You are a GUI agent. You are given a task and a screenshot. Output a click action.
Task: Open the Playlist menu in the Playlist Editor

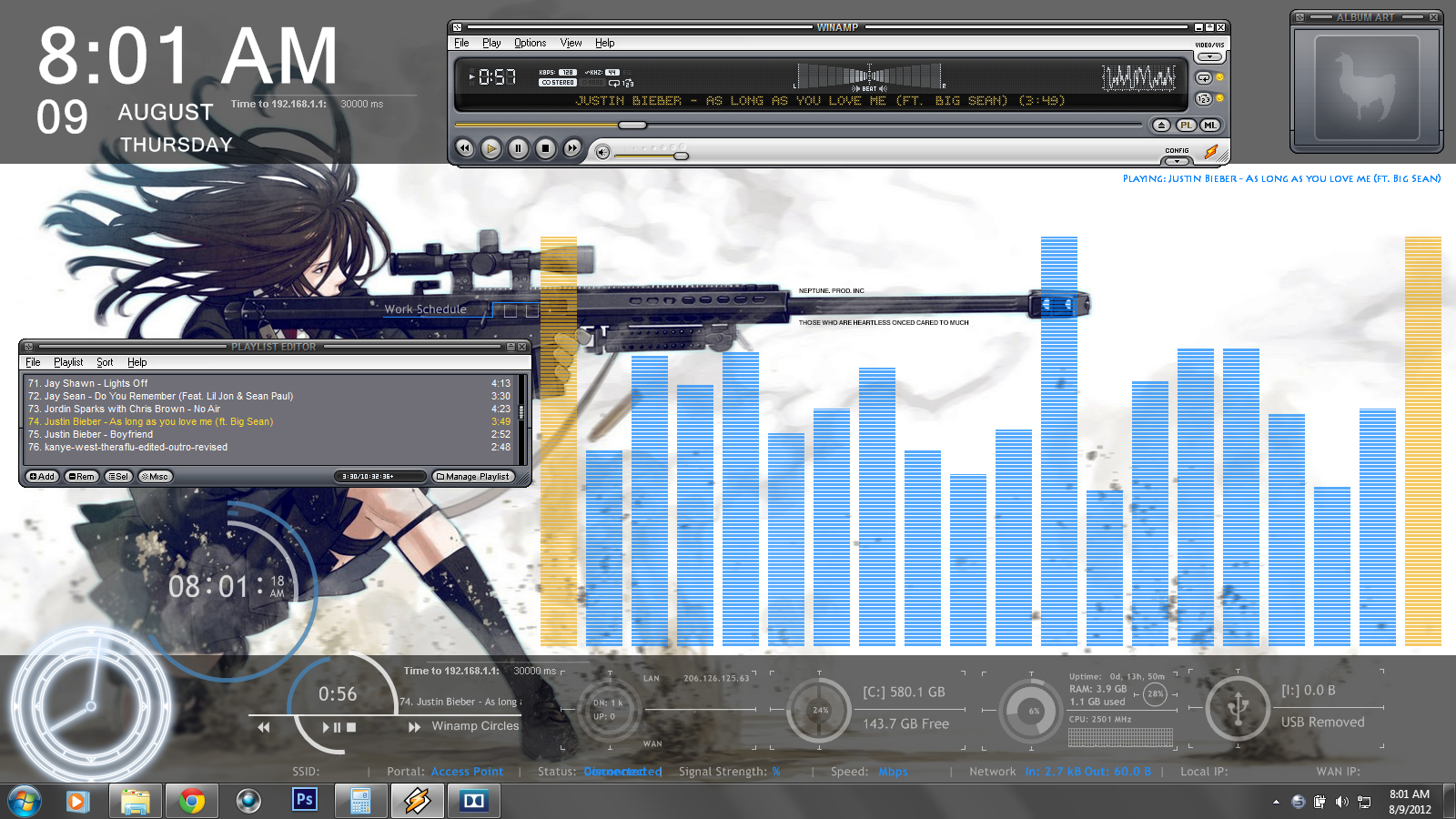click(68, 362)
